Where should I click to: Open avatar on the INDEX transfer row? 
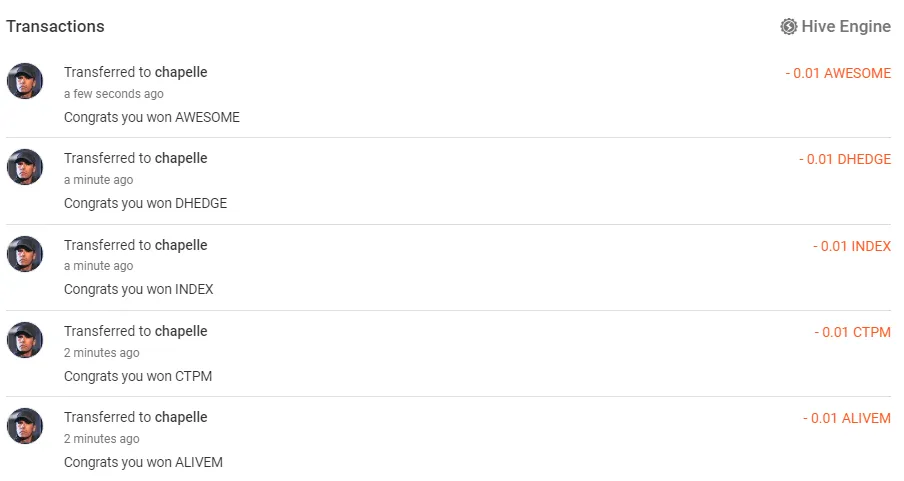pyautogui.click(x=25, y=254)
